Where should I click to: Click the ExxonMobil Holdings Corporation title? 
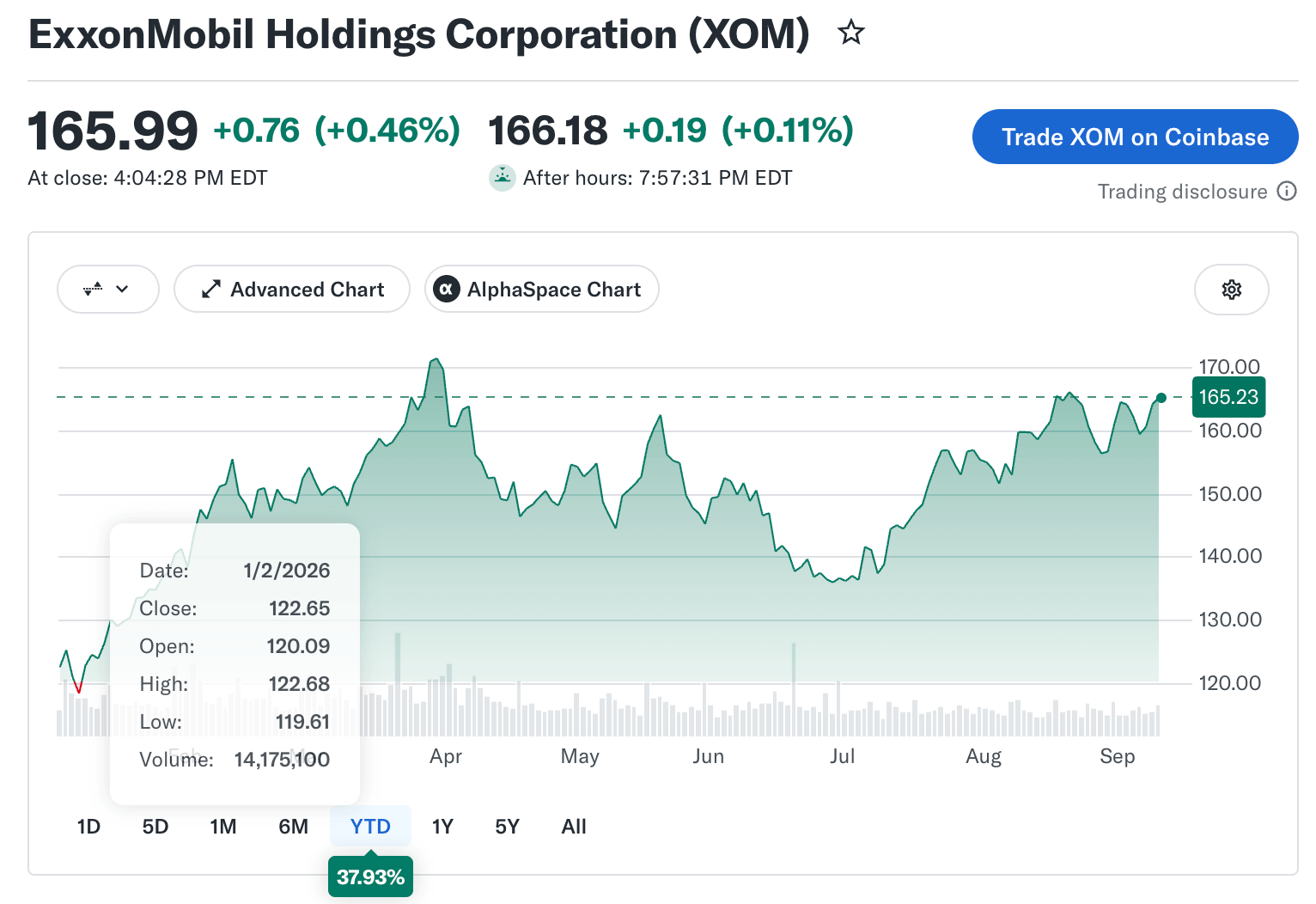coord(419,35)
